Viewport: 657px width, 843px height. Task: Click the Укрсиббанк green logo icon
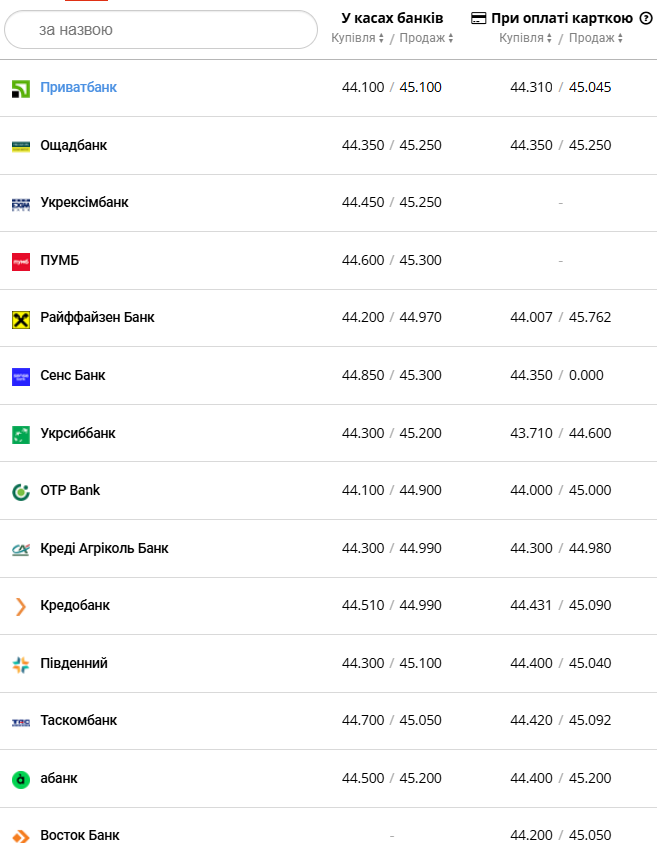click(x=21, y=434)
